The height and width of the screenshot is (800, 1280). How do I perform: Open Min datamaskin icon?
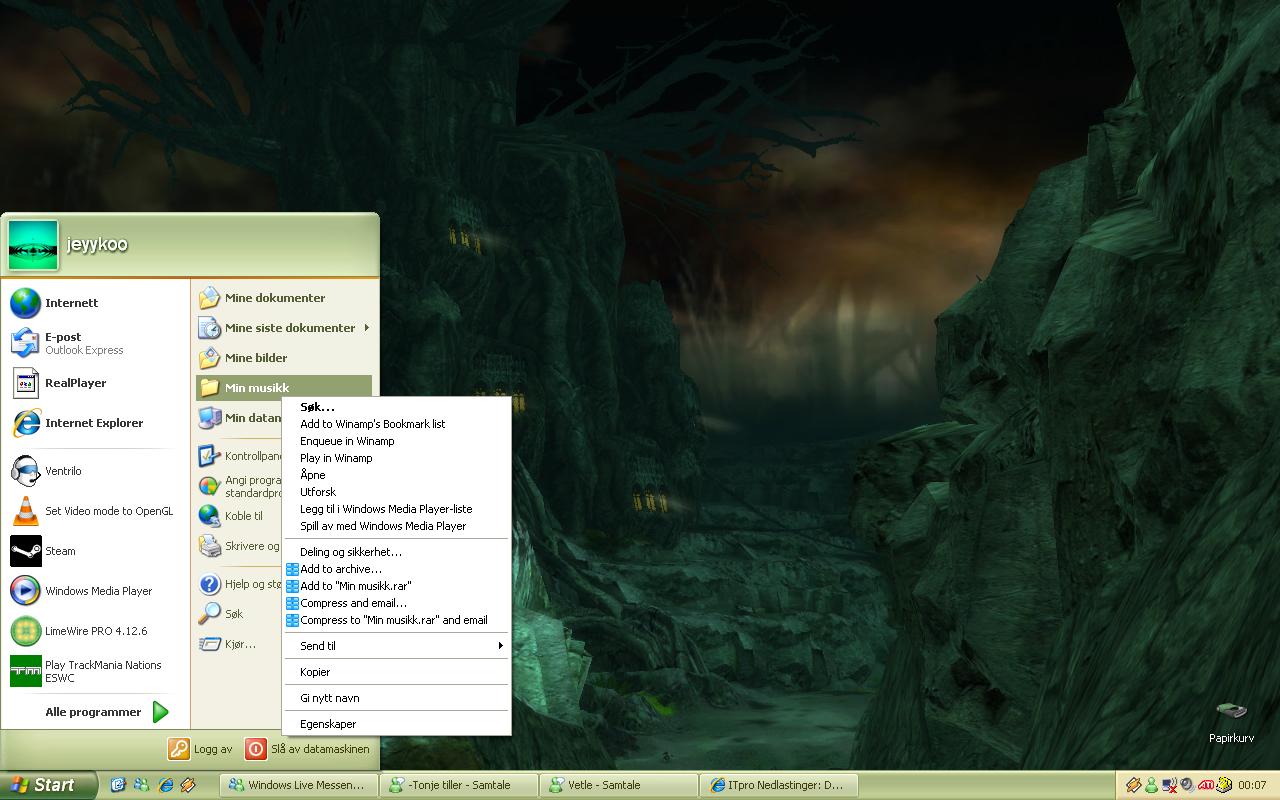(209, 418)
